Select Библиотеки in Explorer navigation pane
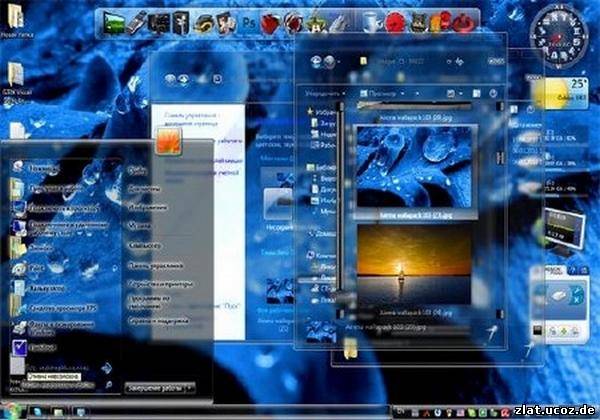This screenshot has width=600, height=420. 321,168
